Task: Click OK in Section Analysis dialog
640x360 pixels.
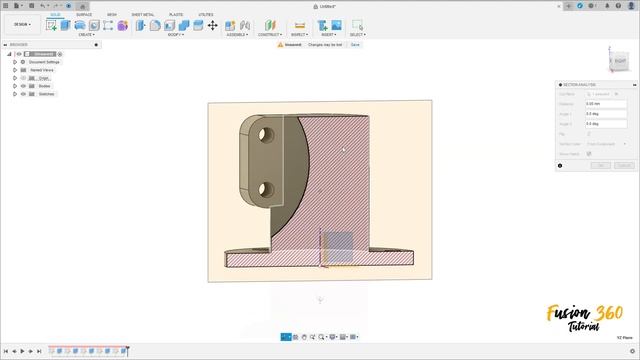Action: [600, 165]
